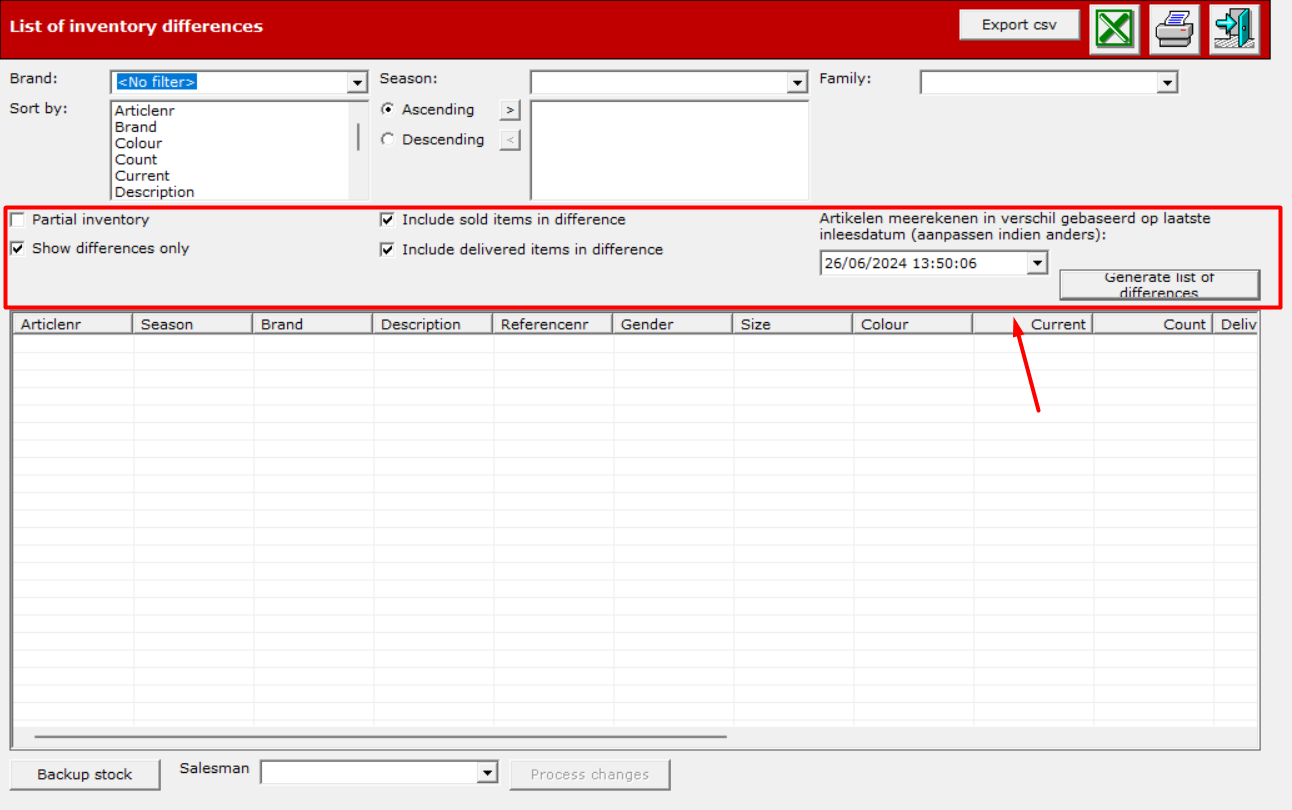Click the Export csv button
Viewport: 1292px width, 810px height.
1019,25
